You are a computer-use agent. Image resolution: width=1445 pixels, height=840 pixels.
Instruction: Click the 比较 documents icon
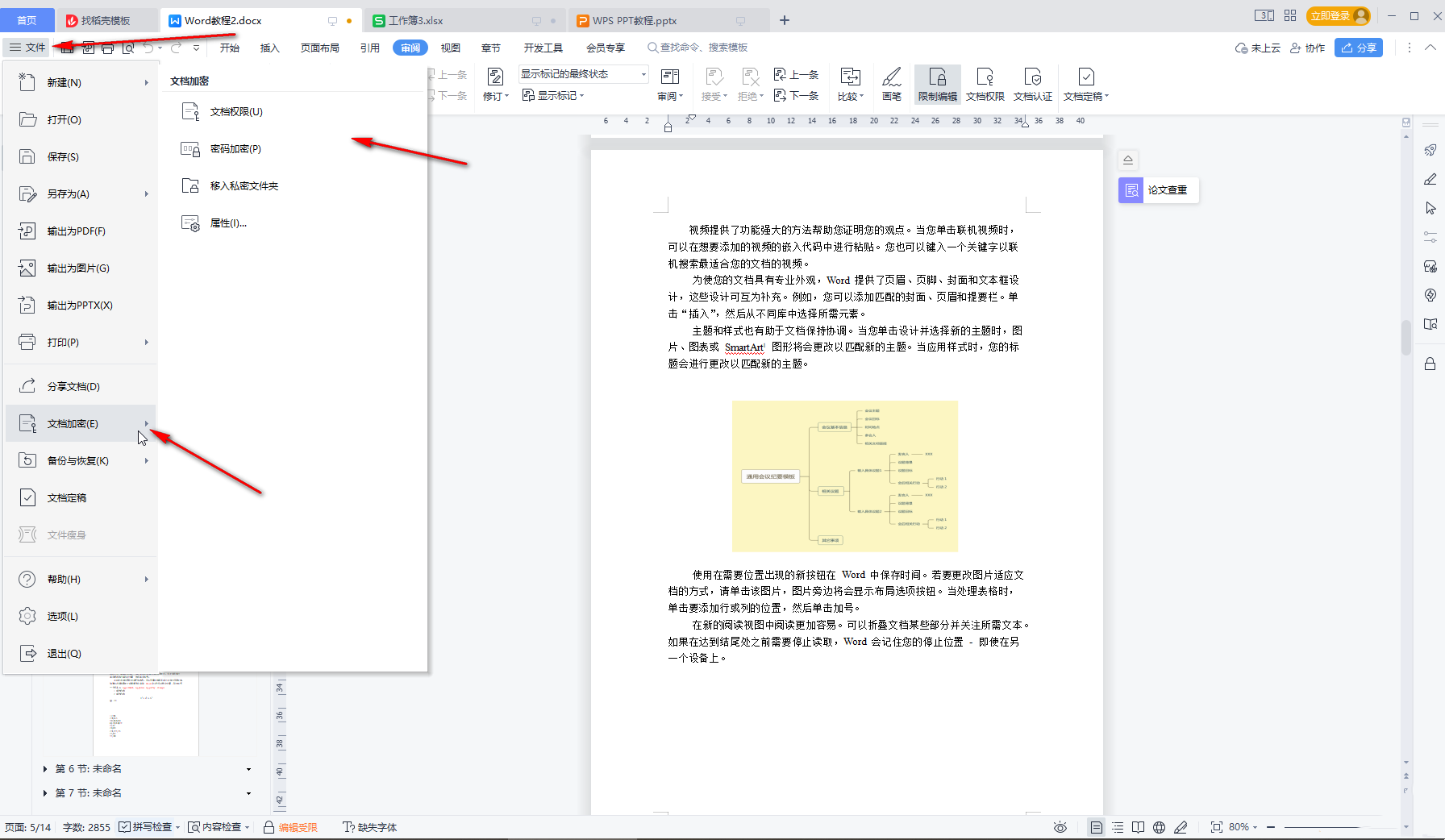click(x=850, y=77)
